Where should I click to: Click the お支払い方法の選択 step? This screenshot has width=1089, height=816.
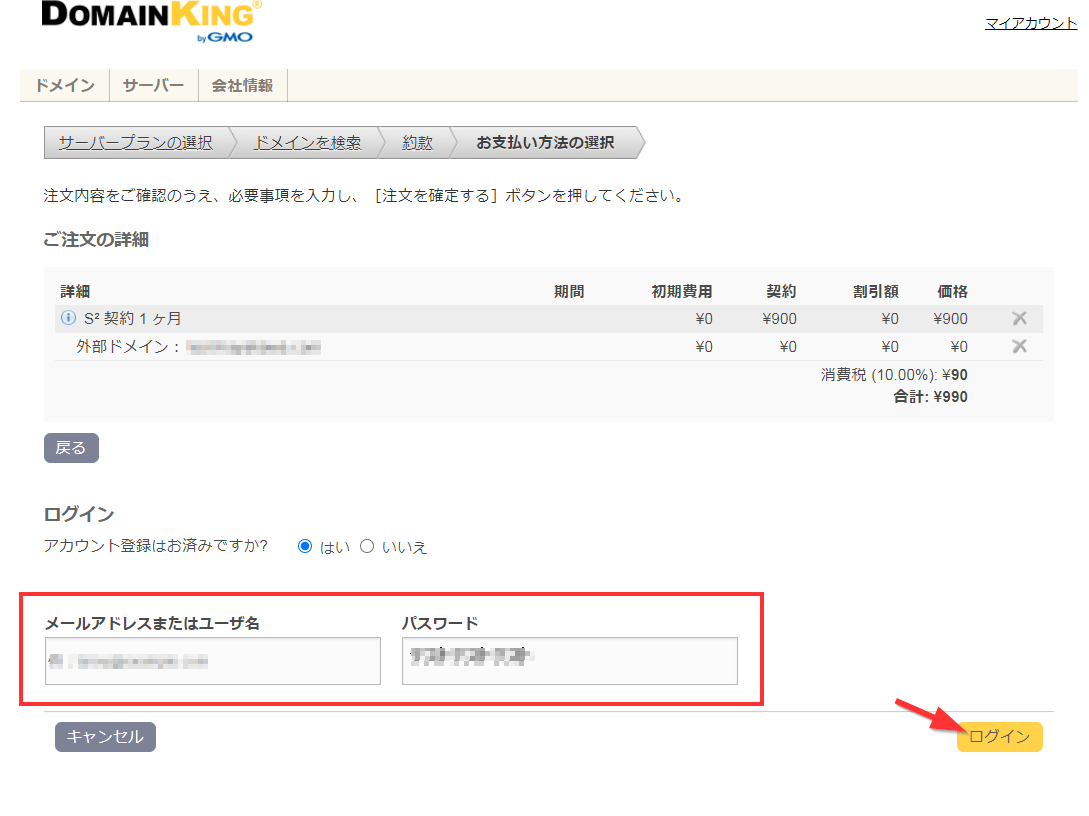[x=544, y=143]
